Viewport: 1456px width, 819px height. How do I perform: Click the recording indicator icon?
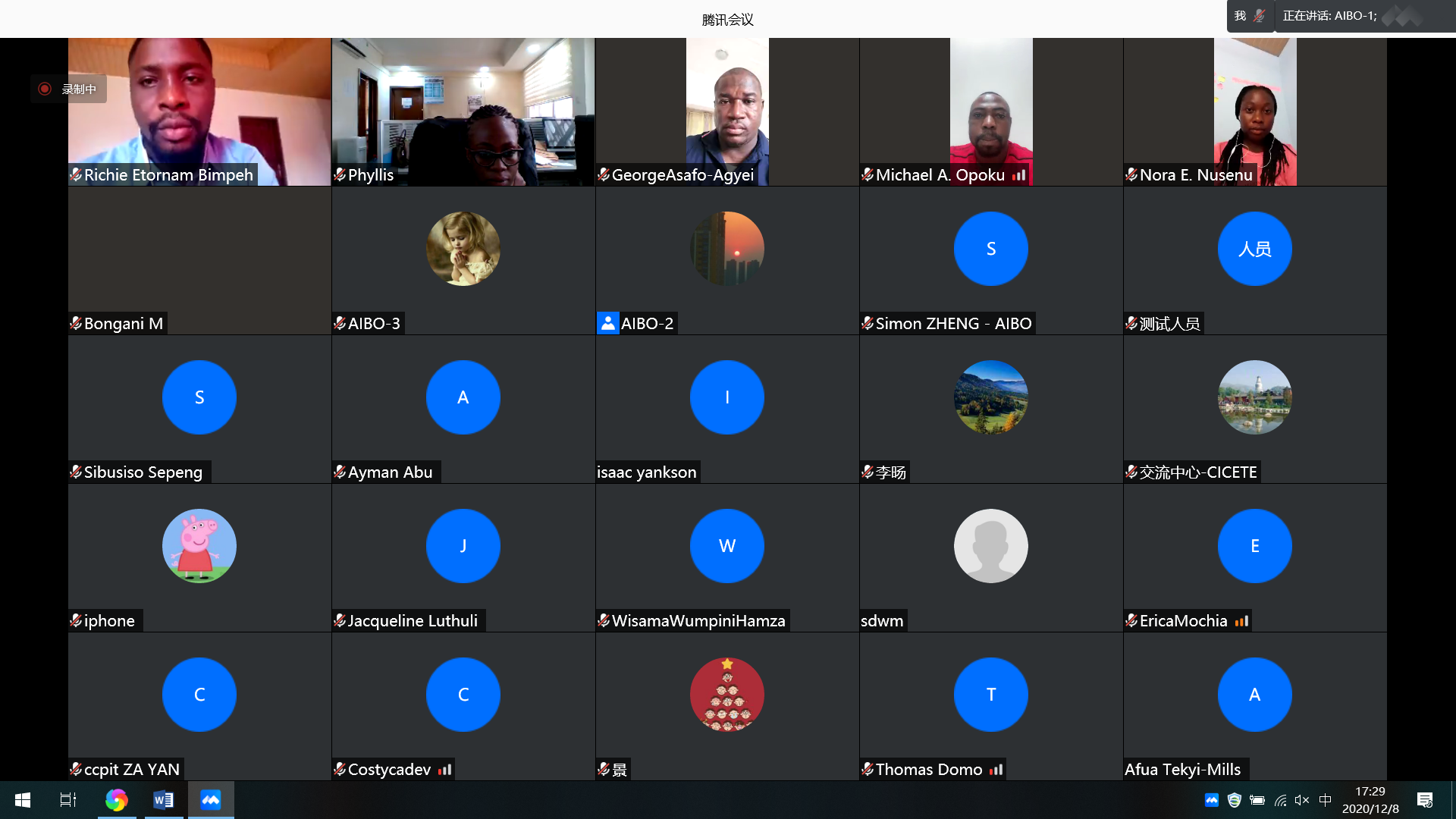tap(45, 89)
